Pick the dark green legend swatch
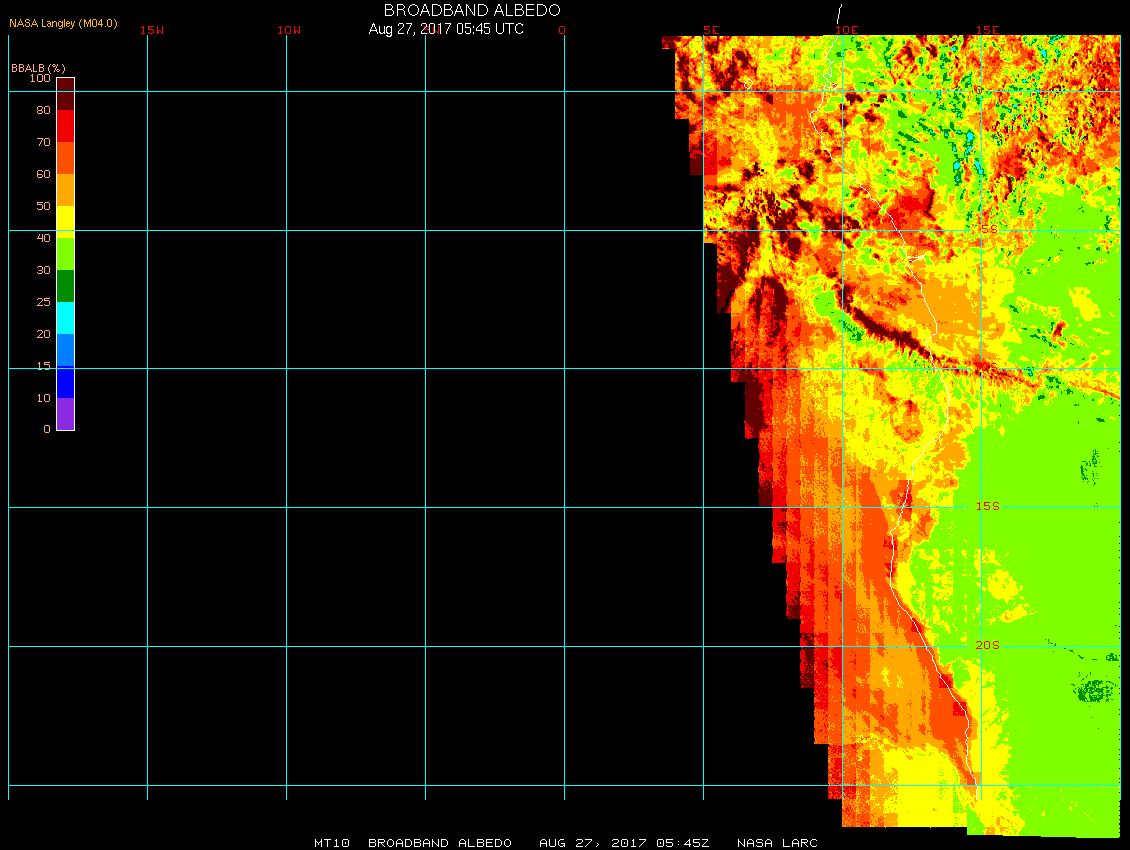The height and width of the screenshot is (850, 1130). coord(65,286)
